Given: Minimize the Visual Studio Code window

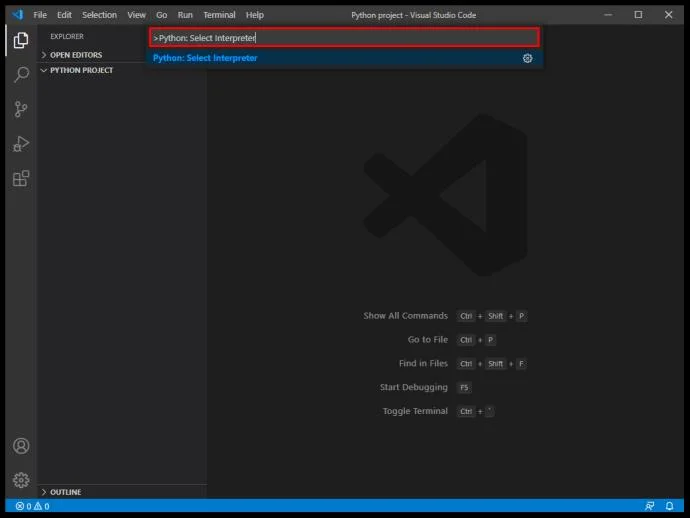Looking at the screenshot, I should [x=608, y=15].
